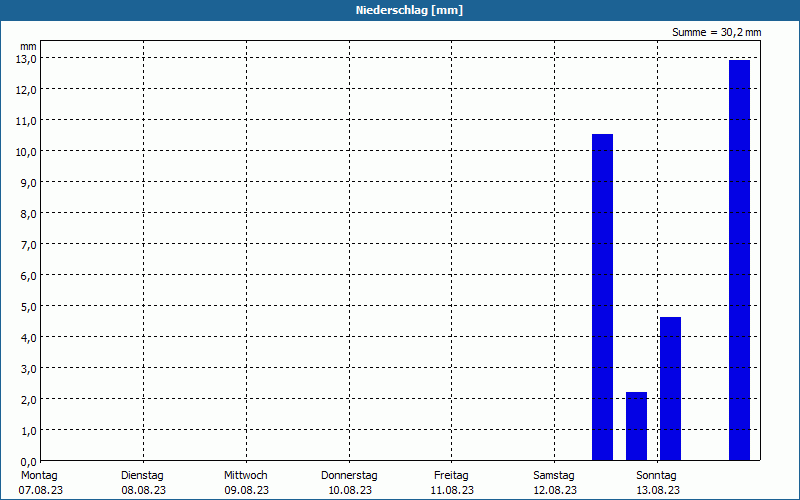This screenshot has width=800, height=500.
Task: Click the '3,0' y-axis value
Action: [x=31, y=369]
